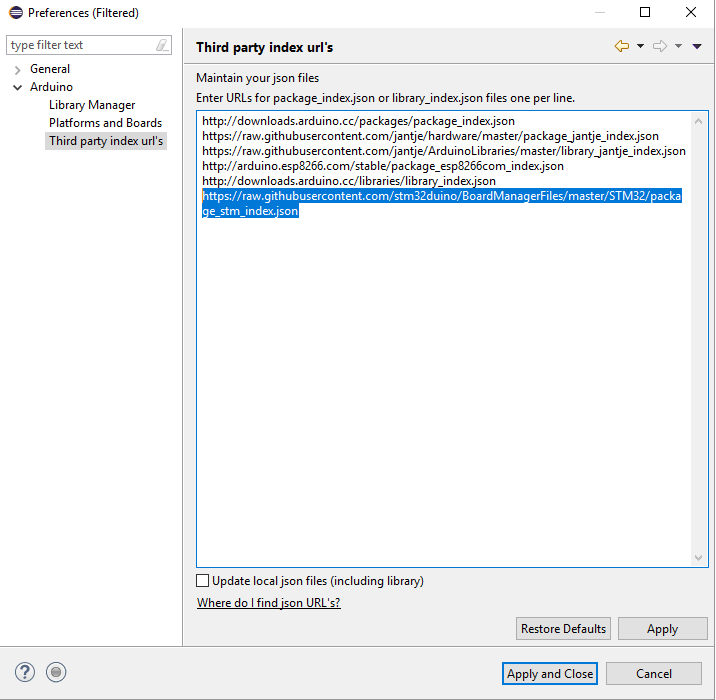The height and width of the screenshot is (700, 716).
Task: Close the Preferences dialog window
Action: [x=691, y=13]
